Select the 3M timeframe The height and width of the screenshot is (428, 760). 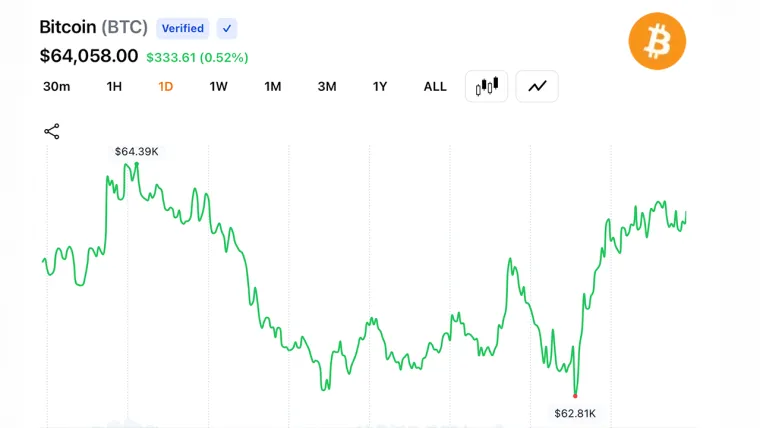coord(327,87)
